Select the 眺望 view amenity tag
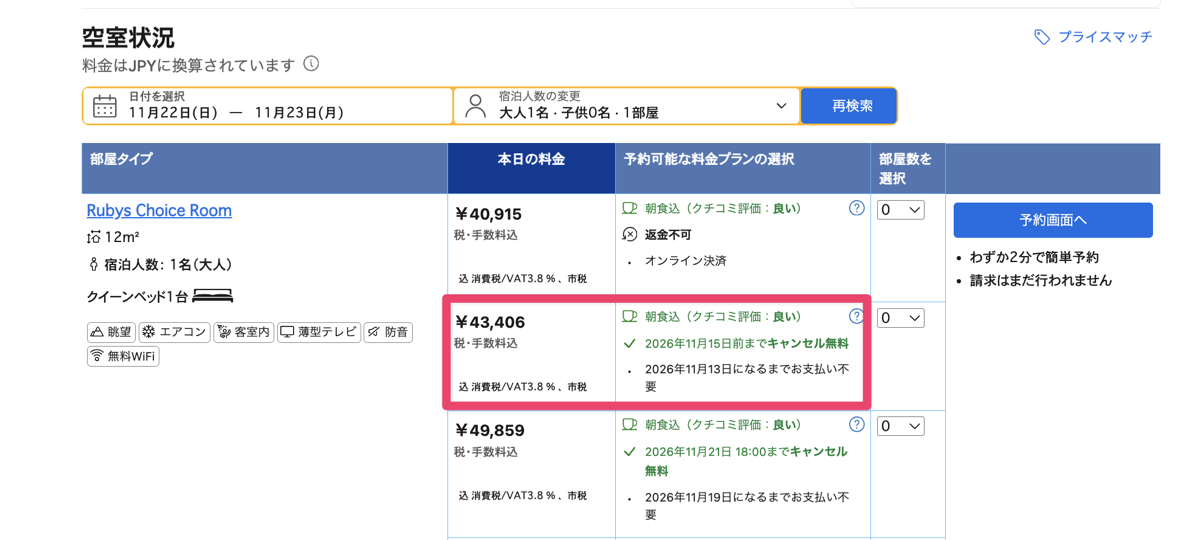This screenshot has width=1200, height=540. [111, 332]
